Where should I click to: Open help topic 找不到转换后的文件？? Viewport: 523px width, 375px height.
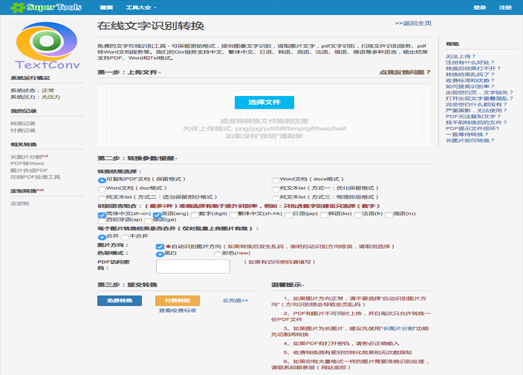476,122
